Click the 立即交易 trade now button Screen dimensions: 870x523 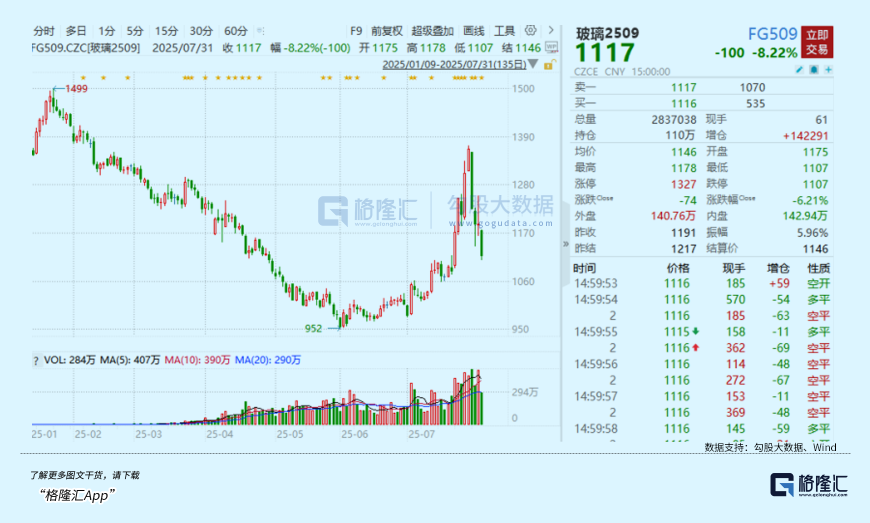(x=817, y=43)
